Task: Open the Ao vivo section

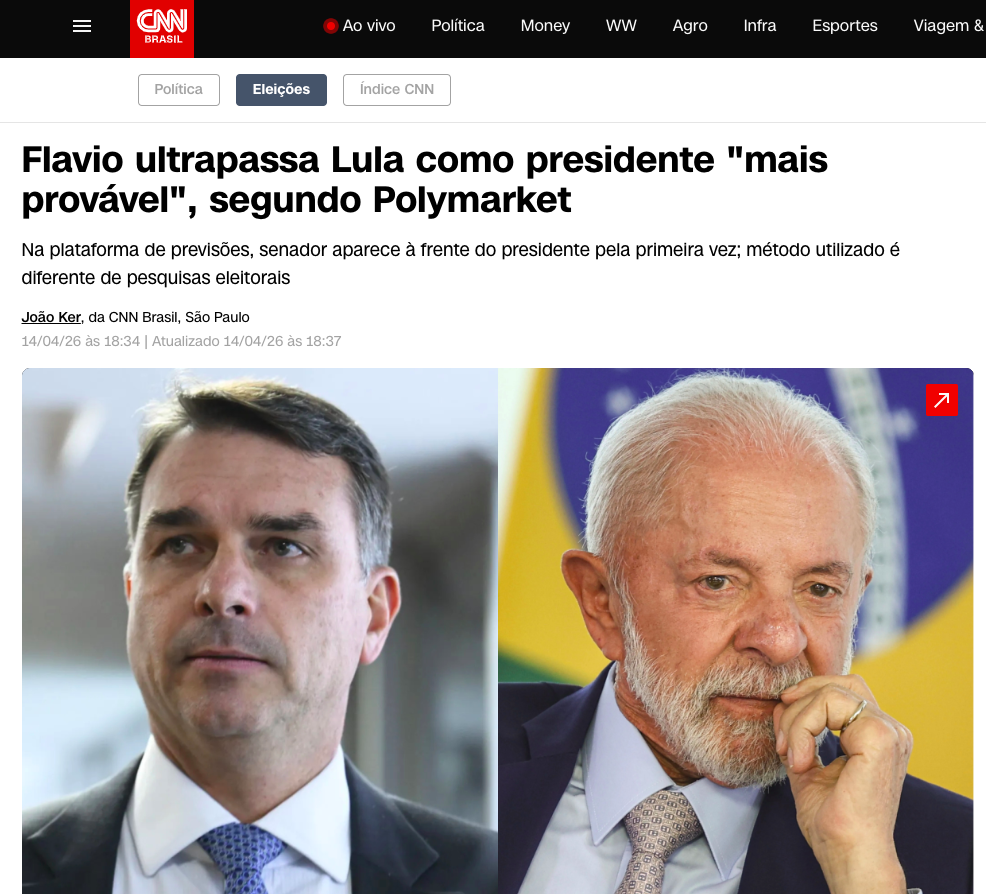Action: [x=368, y=26]
